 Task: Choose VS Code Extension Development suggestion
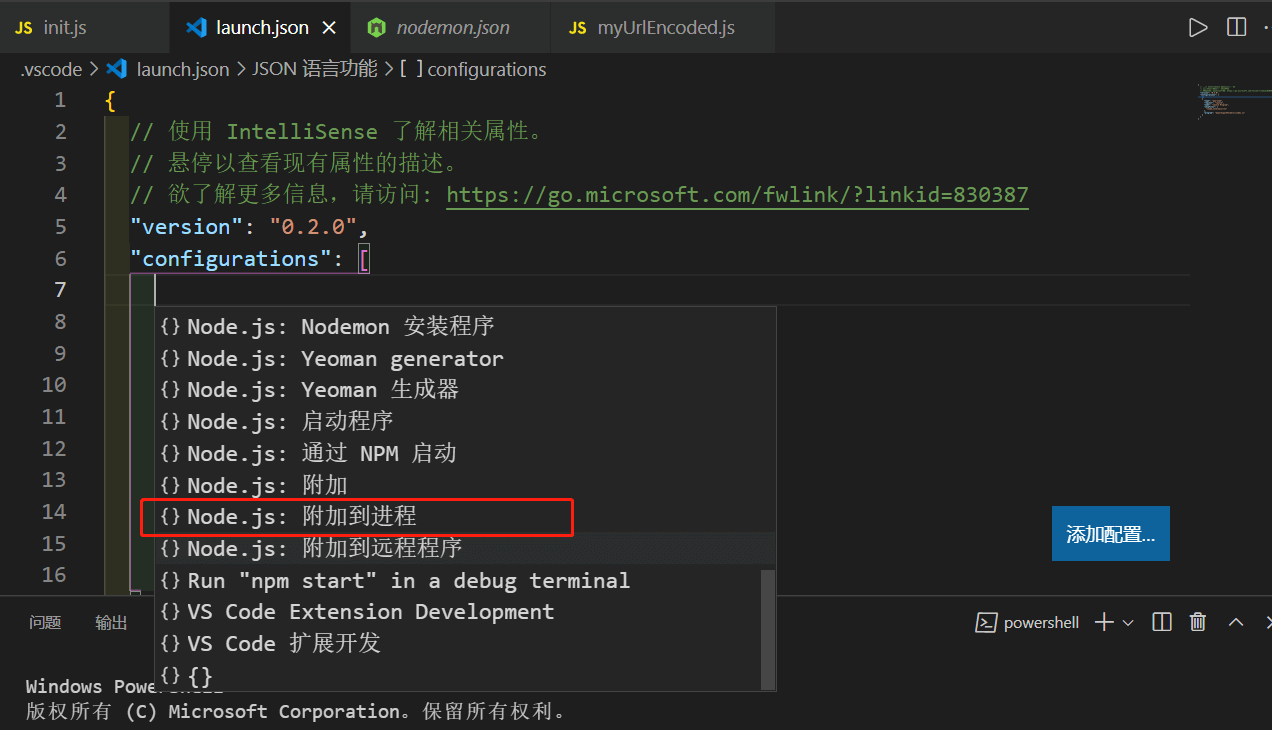coord(458,612)
